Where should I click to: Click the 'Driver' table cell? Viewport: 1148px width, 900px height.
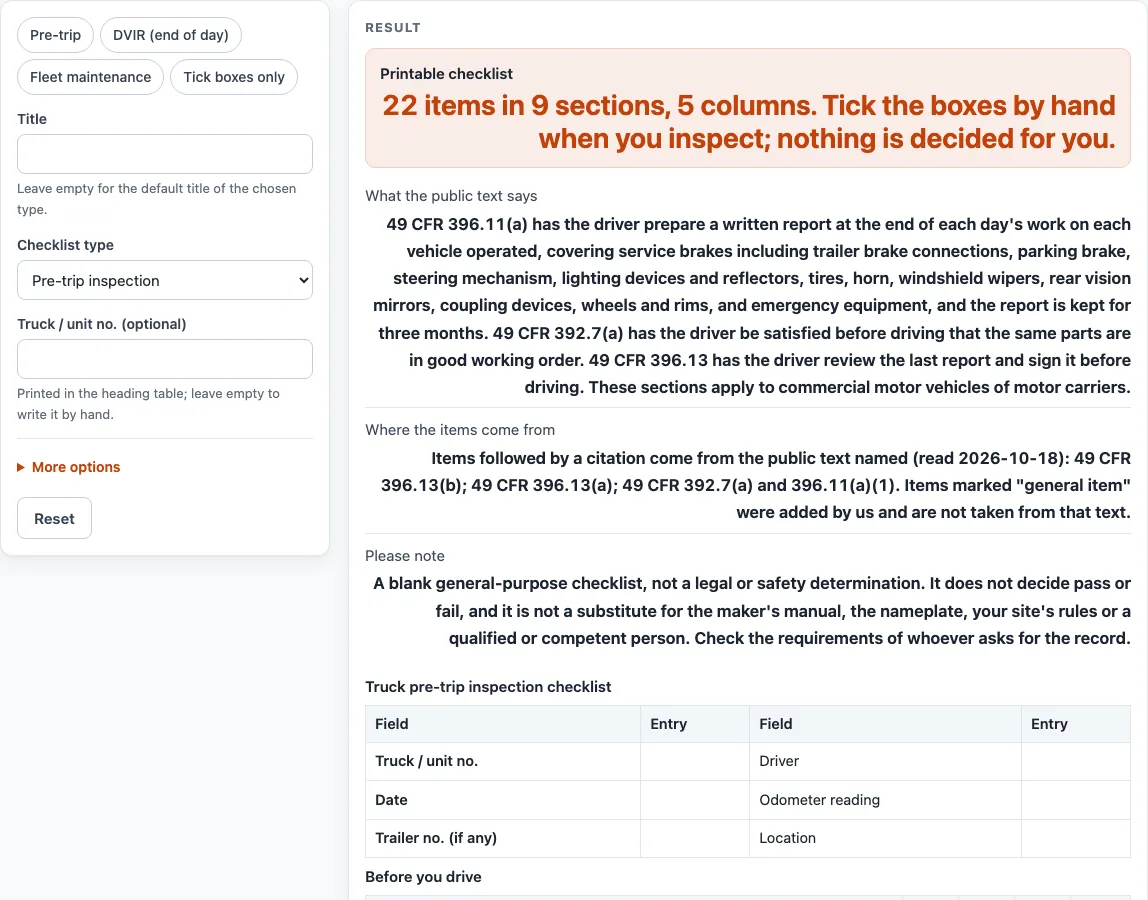[885, 762]
